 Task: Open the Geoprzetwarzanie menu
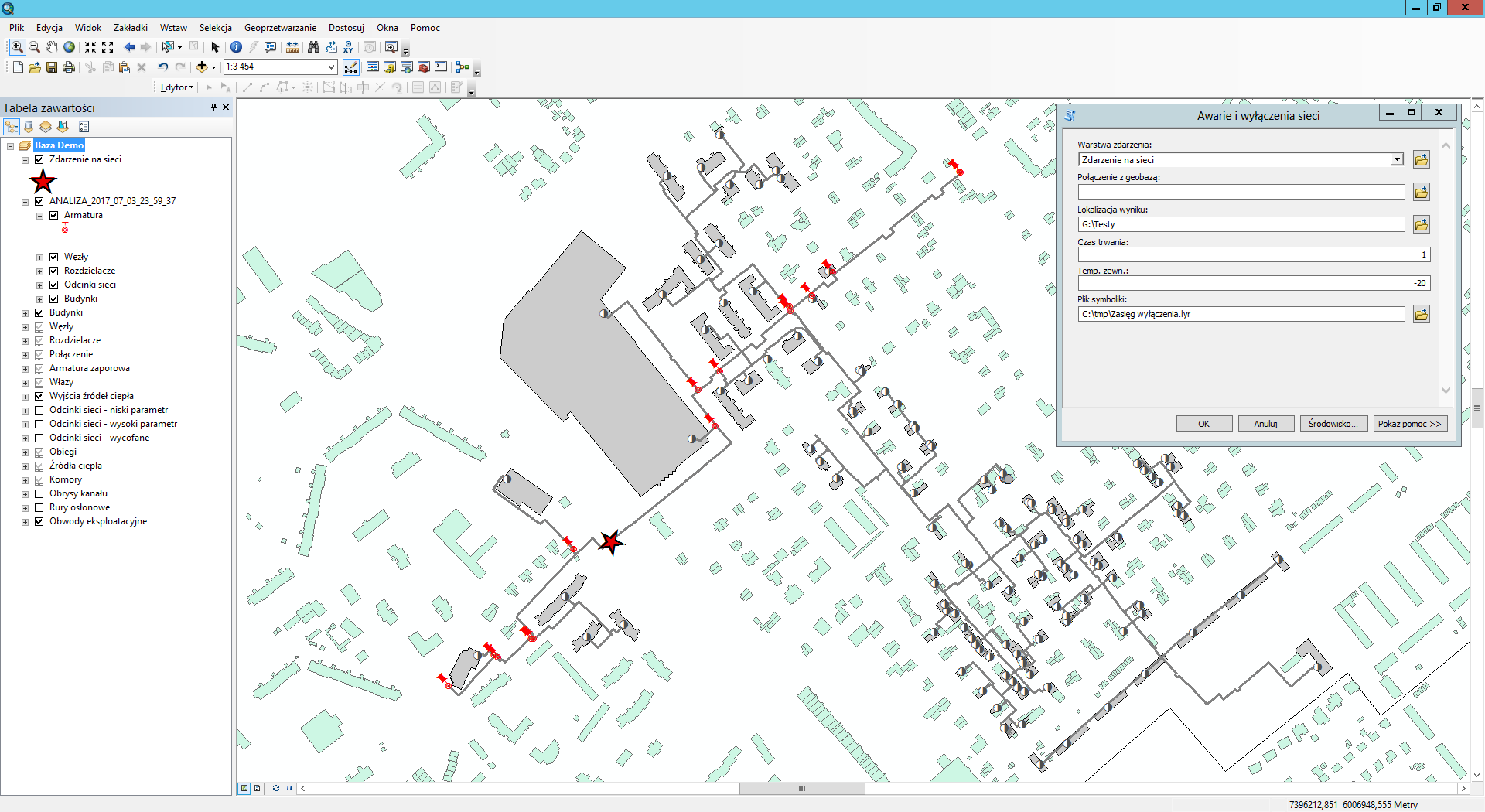[280, 28]
